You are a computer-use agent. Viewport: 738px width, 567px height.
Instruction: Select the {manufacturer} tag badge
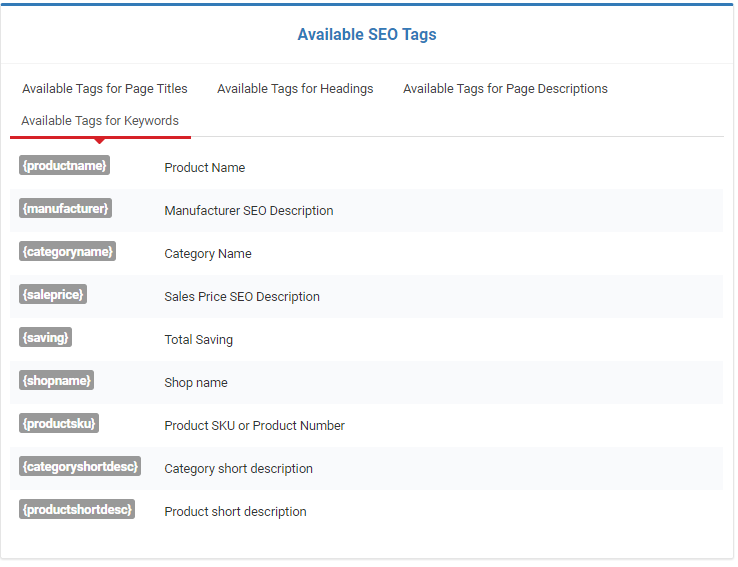coord(65,208)
